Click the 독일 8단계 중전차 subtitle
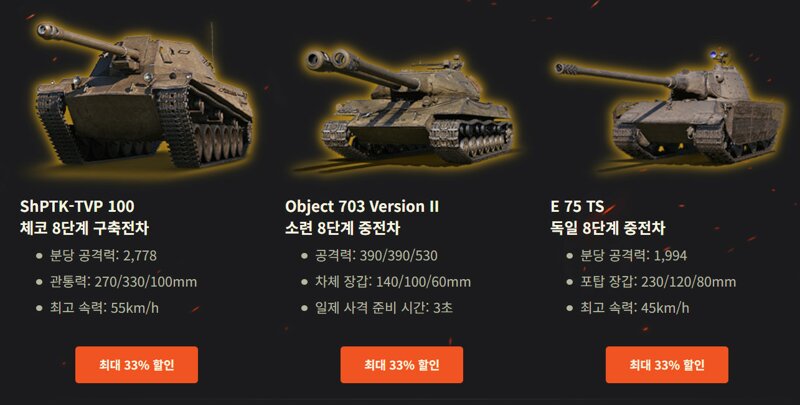The image size is (800, 405). [x=608, y=227]
